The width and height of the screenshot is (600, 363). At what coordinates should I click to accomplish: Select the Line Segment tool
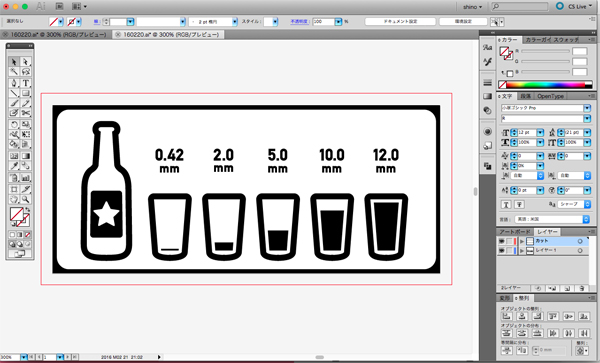14,93
